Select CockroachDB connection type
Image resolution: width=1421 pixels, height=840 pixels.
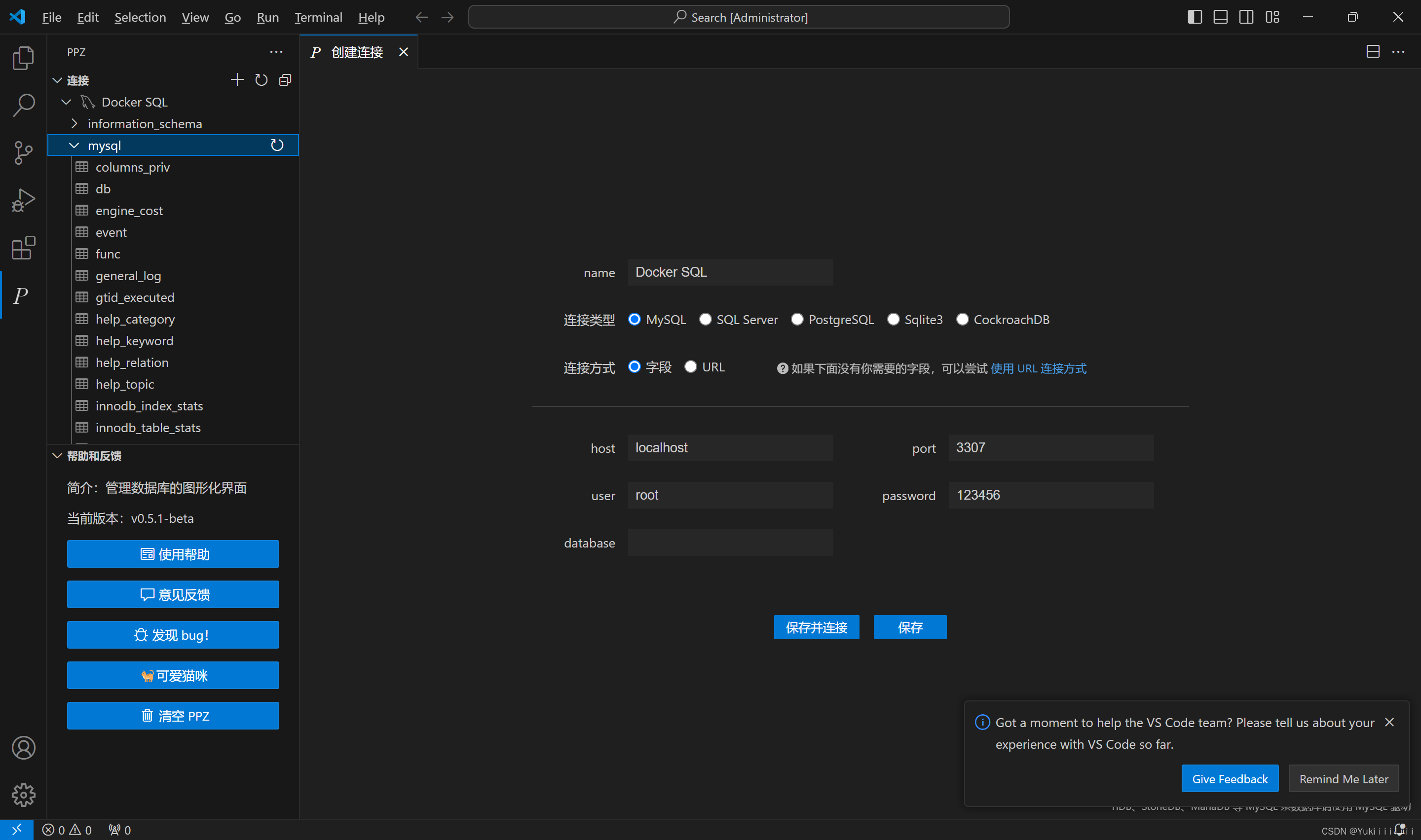963,319
